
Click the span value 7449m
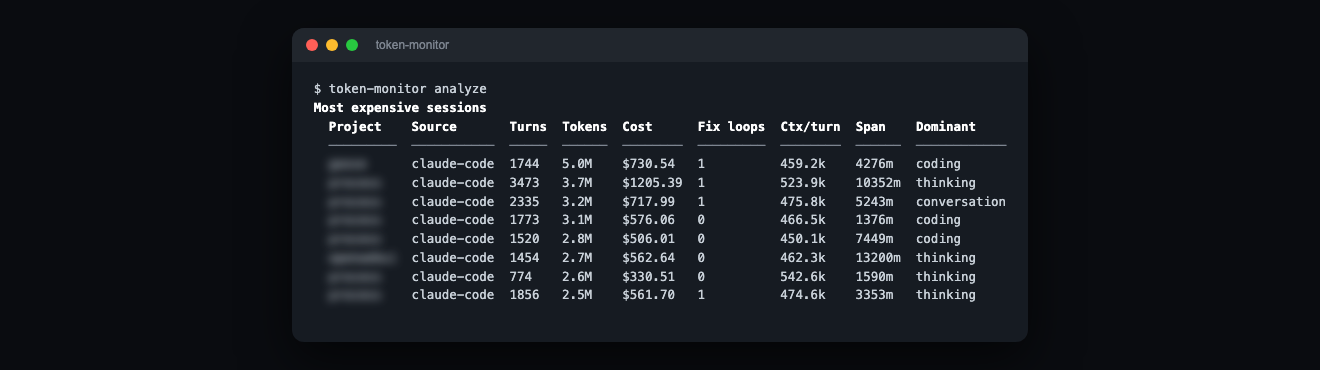(875, 239)
